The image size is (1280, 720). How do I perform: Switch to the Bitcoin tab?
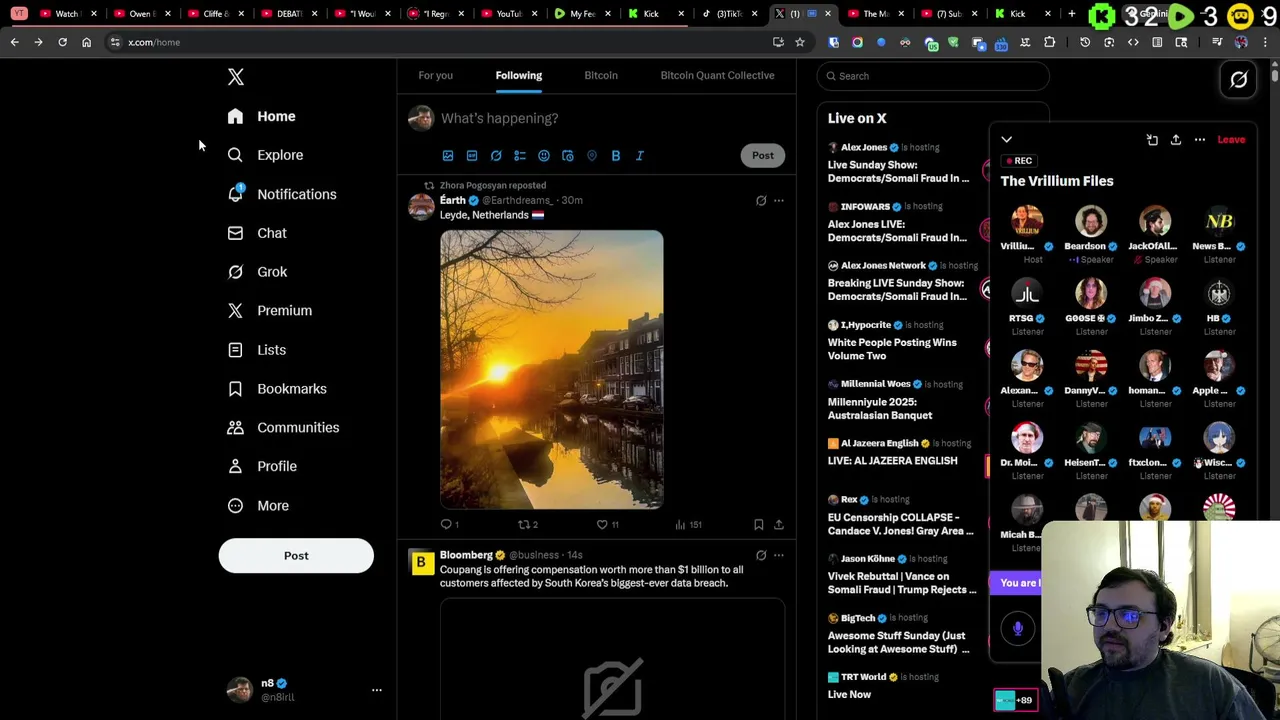601,75
